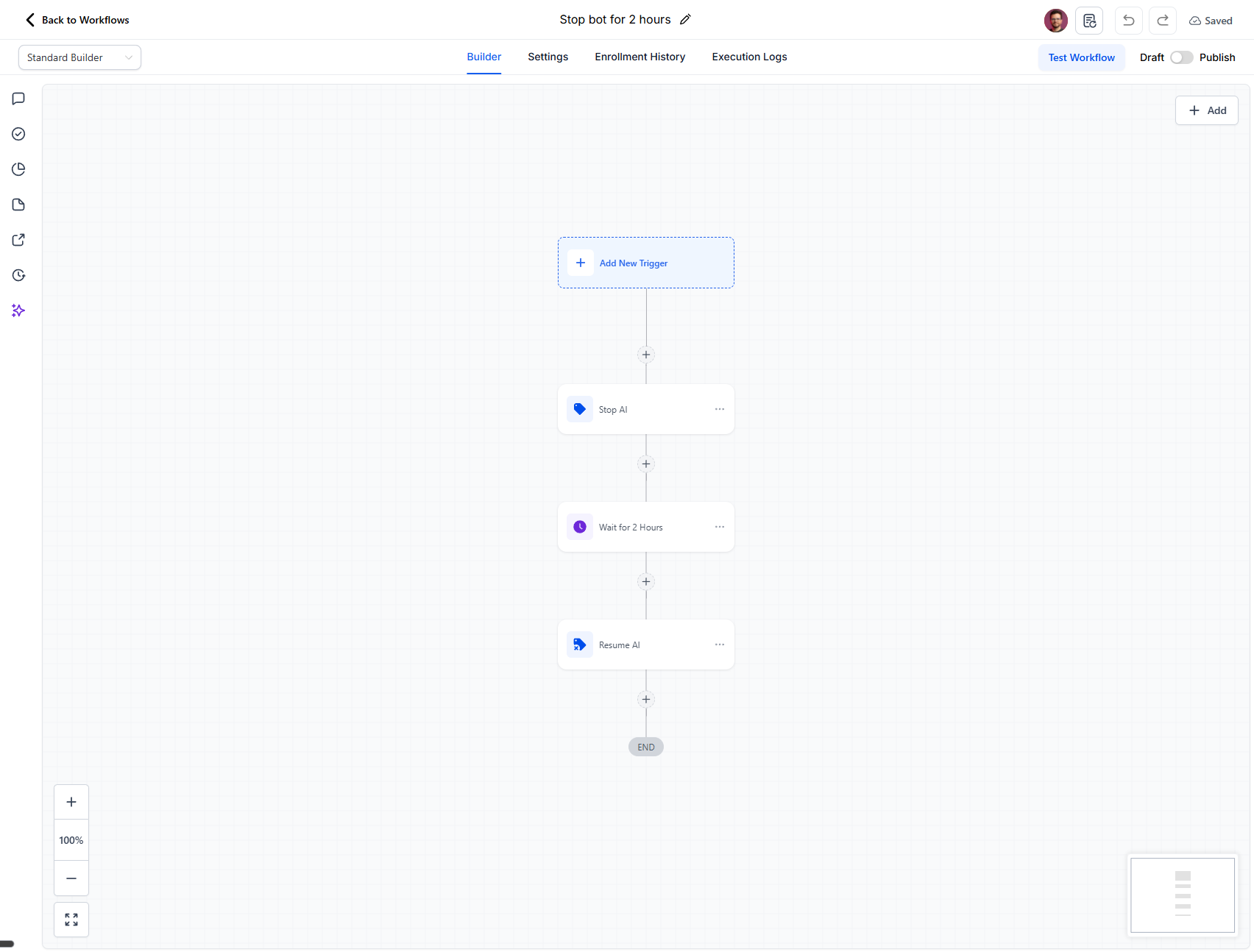Toggle the workflow from Draft to Publish
1254x952 pixels.
[1182, 57]
